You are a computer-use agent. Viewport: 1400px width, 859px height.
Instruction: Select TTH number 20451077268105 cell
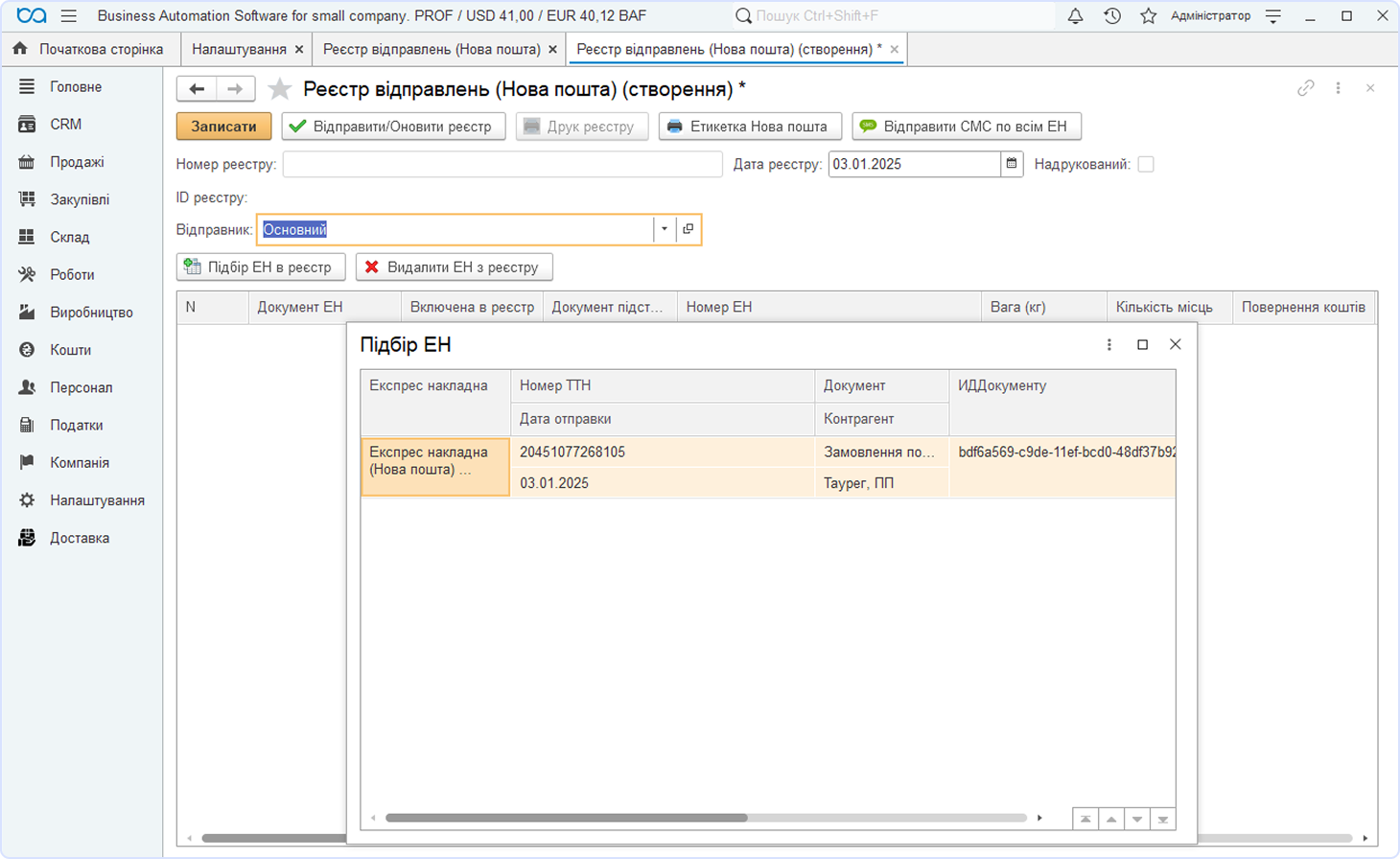coord(663,452)
